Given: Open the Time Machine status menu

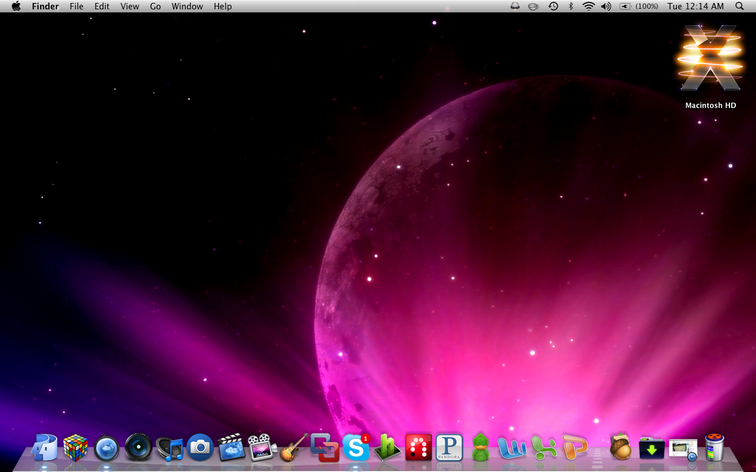Looking at the screenshot, I should point(553,7).
